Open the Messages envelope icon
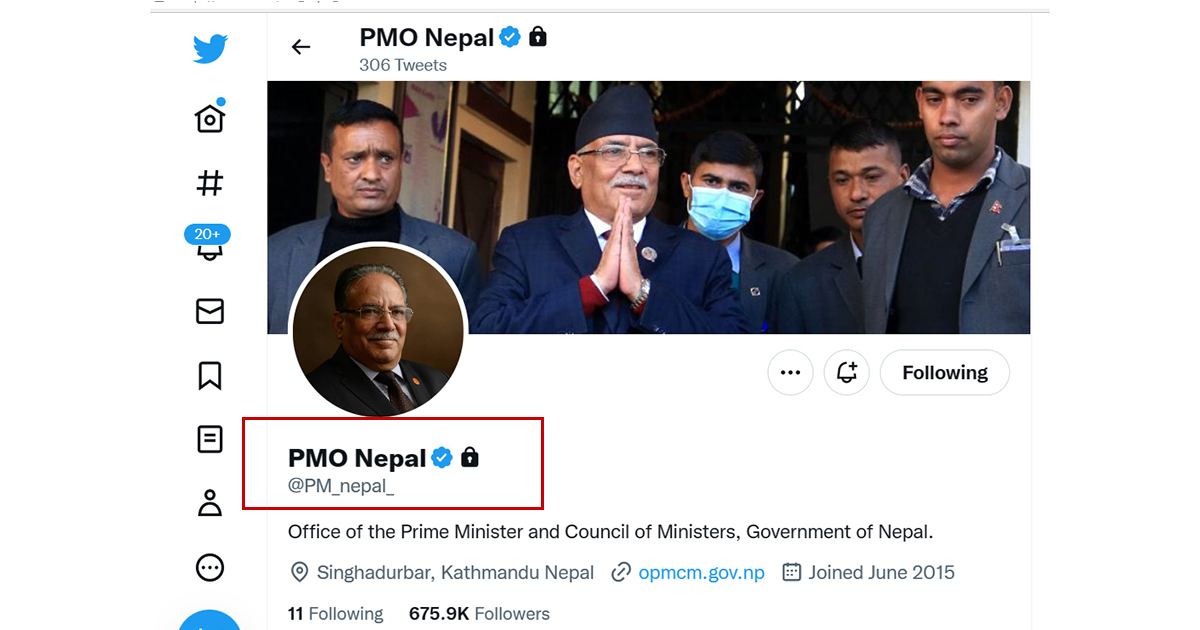Screen dimensions: 1200x630 [x=210, y=311]
